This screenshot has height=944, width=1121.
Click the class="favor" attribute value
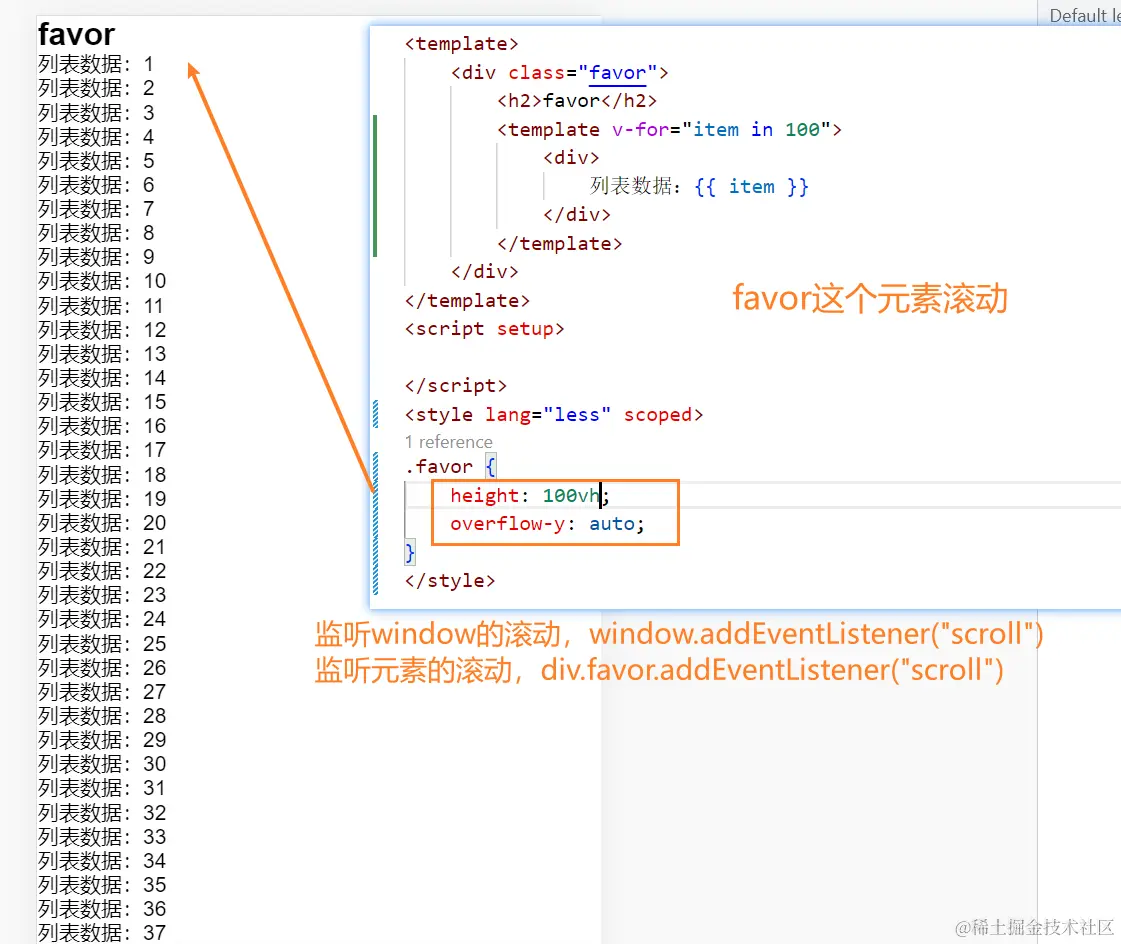pos(618,73)
